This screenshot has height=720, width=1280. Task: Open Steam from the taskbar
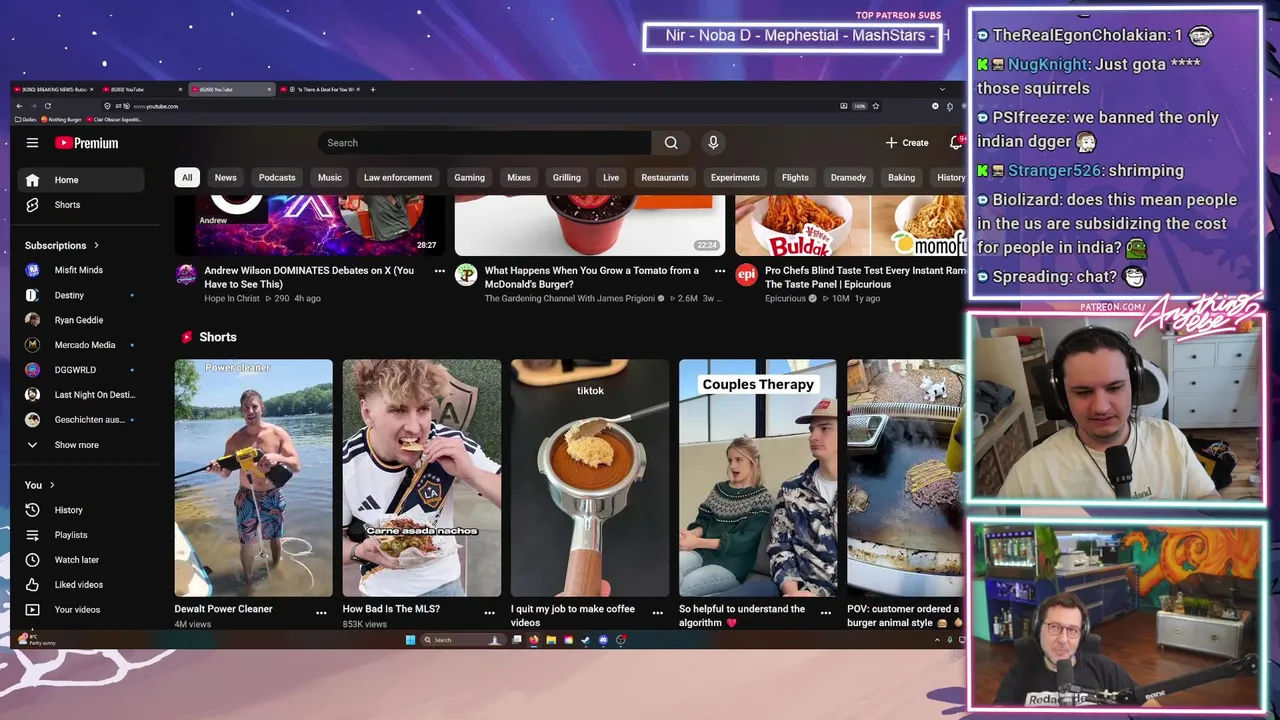[x=585, y=640]
